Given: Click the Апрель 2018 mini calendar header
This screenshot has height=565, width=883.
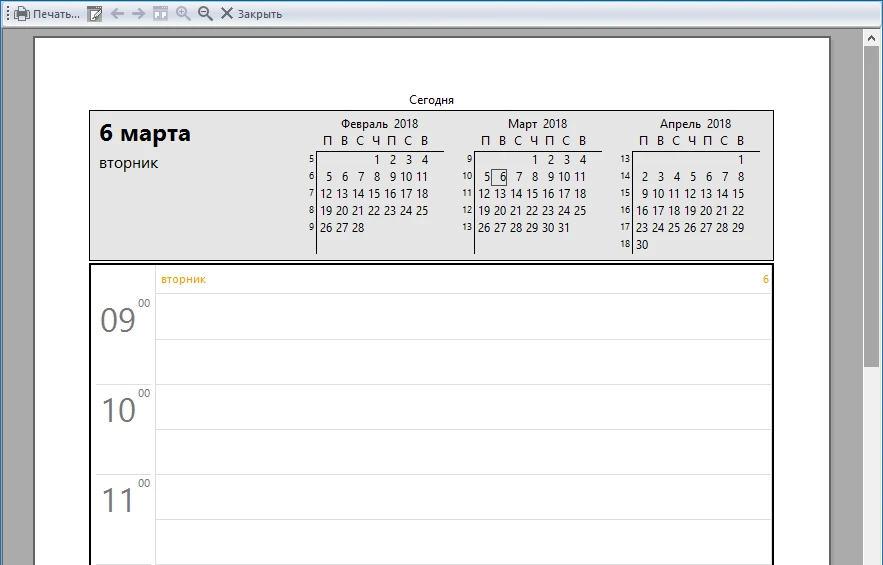Looking at the screenshot, I should (695, 124).
